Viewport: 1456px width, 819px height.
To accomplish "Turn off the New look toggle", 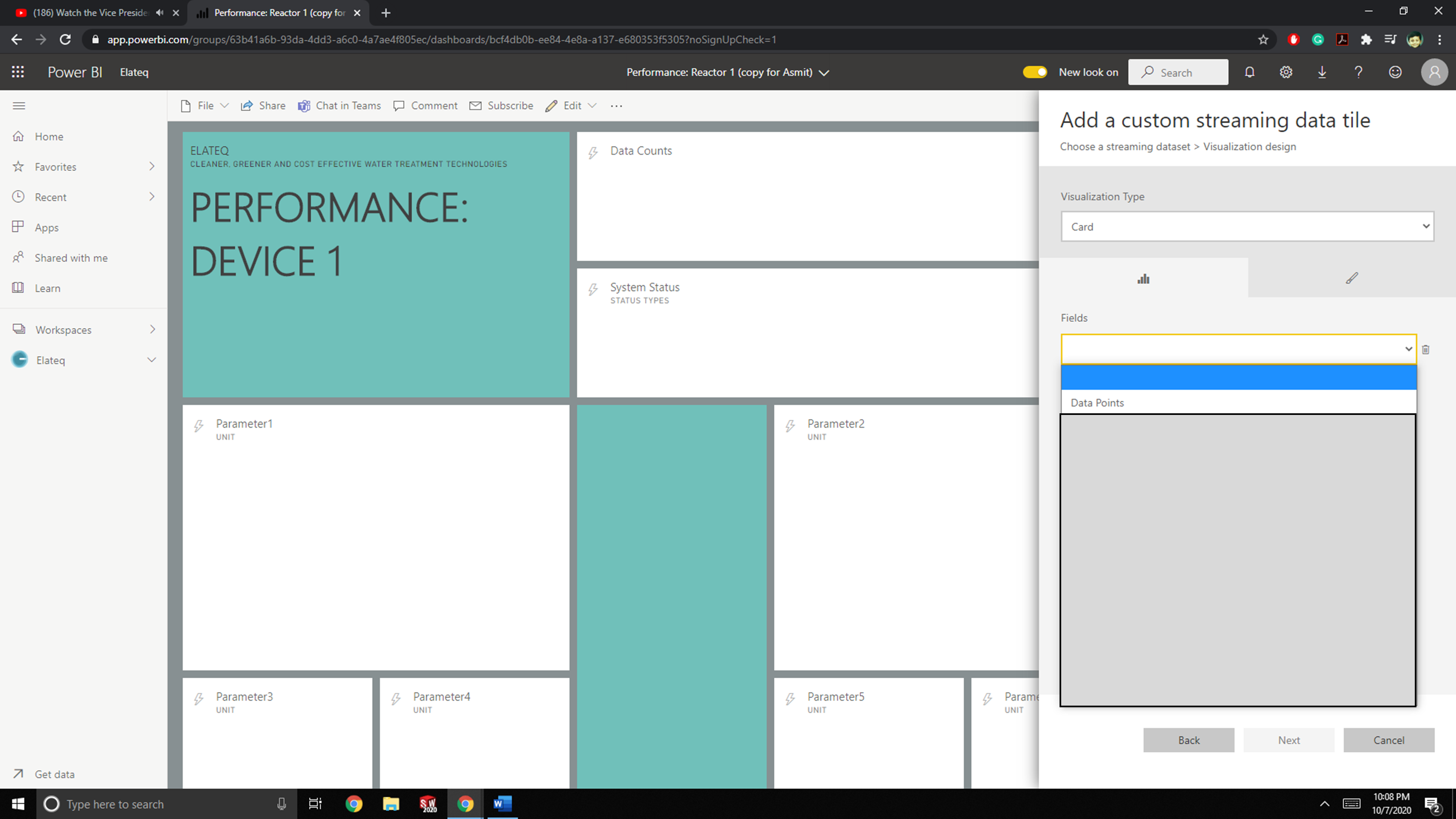I will pyautogui.click(x=1034, y=72).
